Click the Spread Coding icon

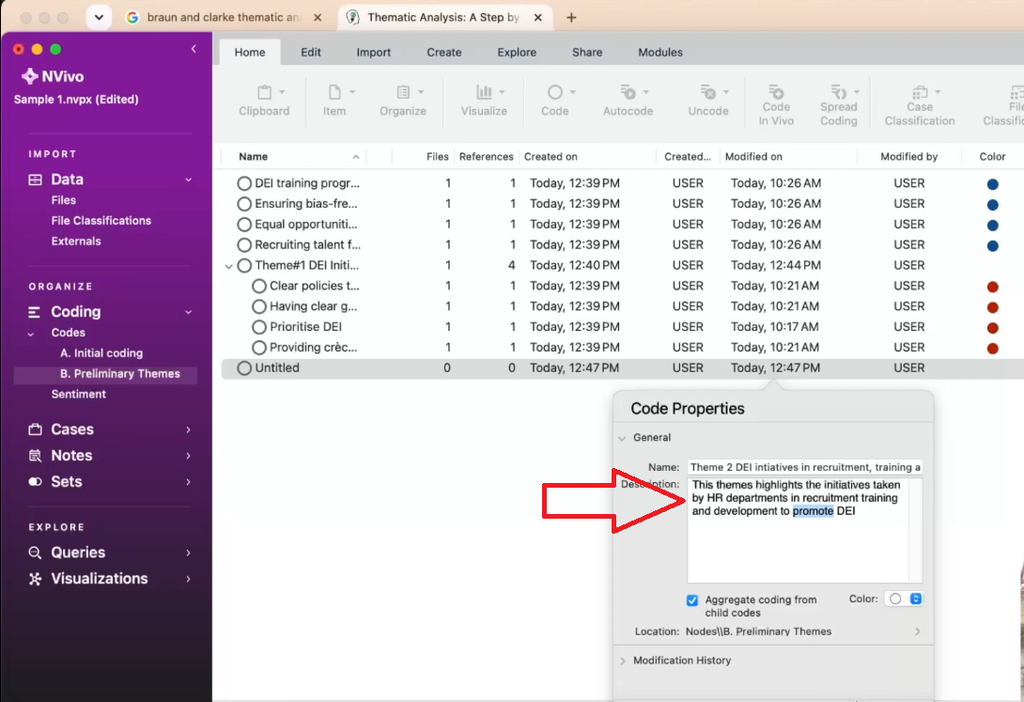click(839, 91)
